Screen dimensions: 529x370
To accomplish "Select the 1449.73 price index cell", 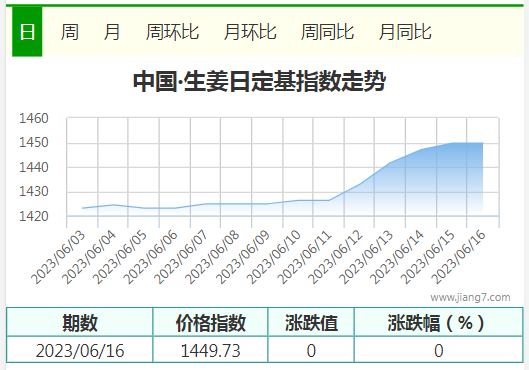I will (210, 350).
